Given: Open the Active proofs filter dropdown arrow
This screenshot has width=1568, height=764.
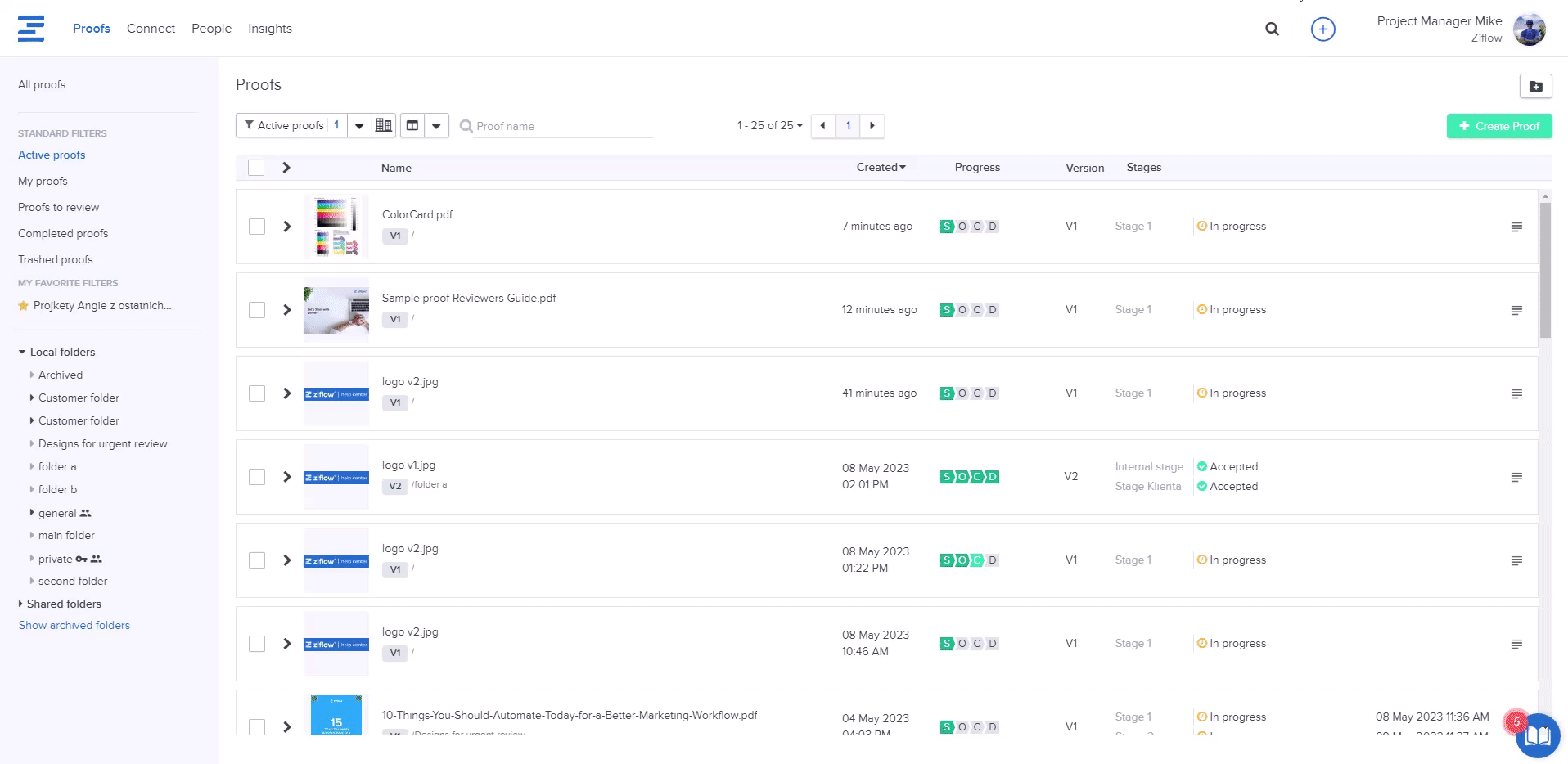Looking at the screenshot, I should pyautogui.click(x=359, y=125).
